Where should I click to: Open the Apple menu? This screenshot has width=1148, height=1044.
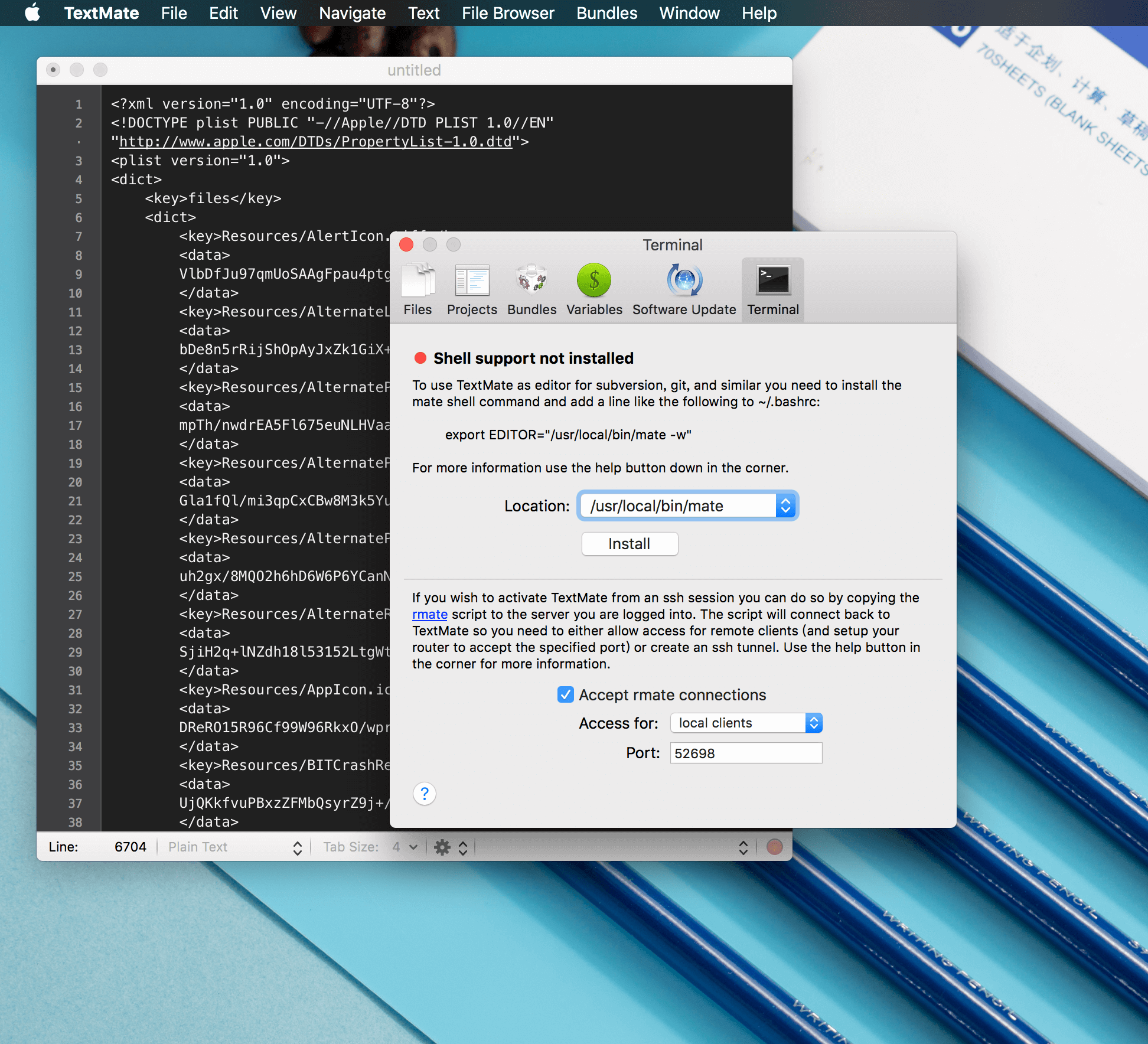[32, 13]
